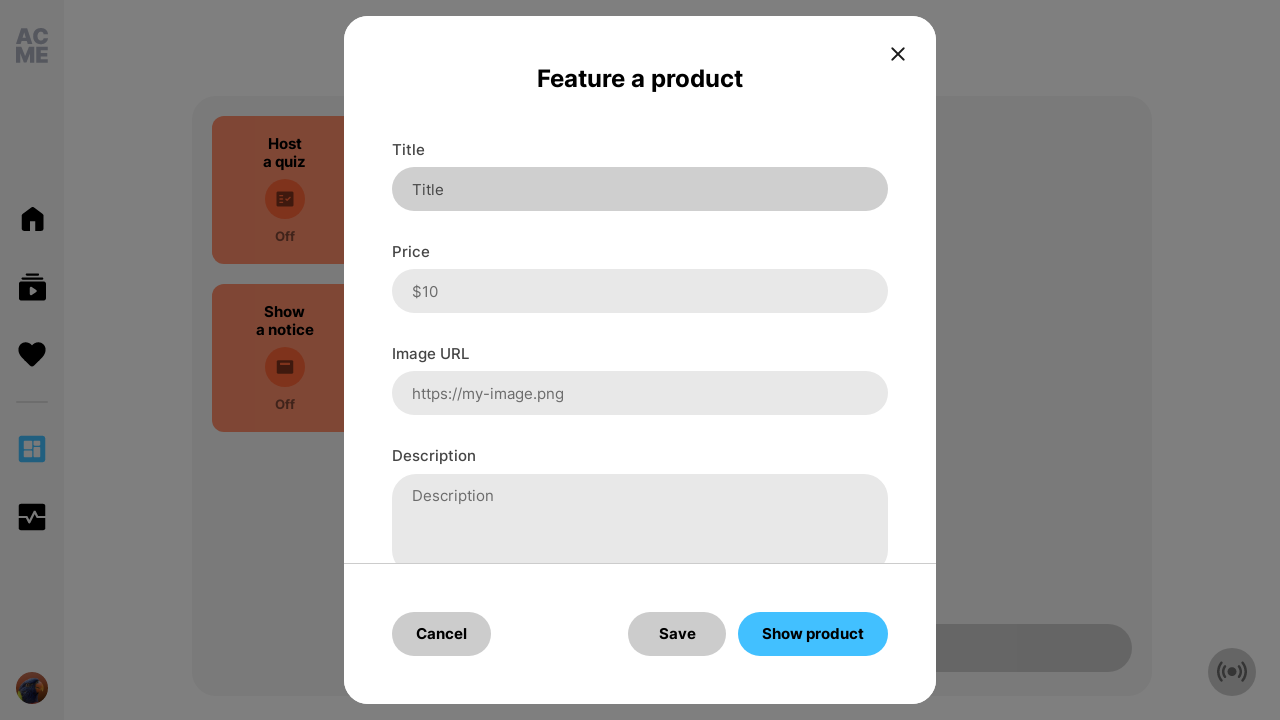Open the blue dashboard layout icon
The width and height of the screenshot is (1280, 720).
[32, 449]
